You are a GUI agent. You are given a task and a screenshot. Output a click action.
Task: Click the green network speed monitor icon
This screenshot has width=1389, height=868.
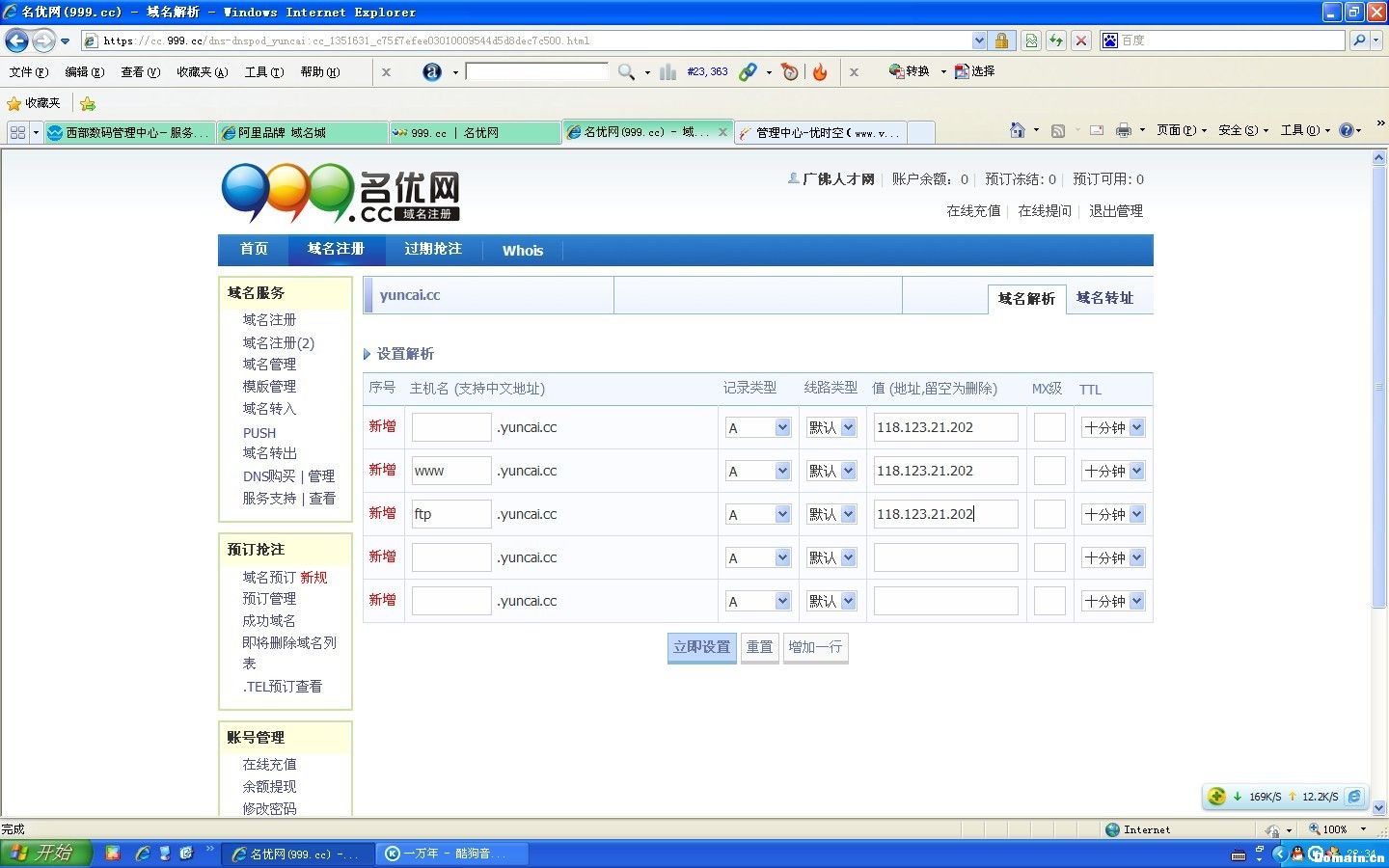1217,797
